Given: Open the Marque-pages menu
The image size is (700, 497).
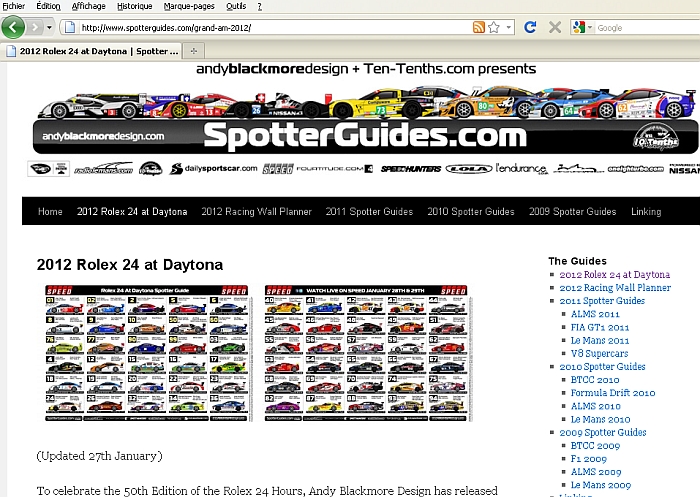Looking at the screenshot, I should [191, 6].
